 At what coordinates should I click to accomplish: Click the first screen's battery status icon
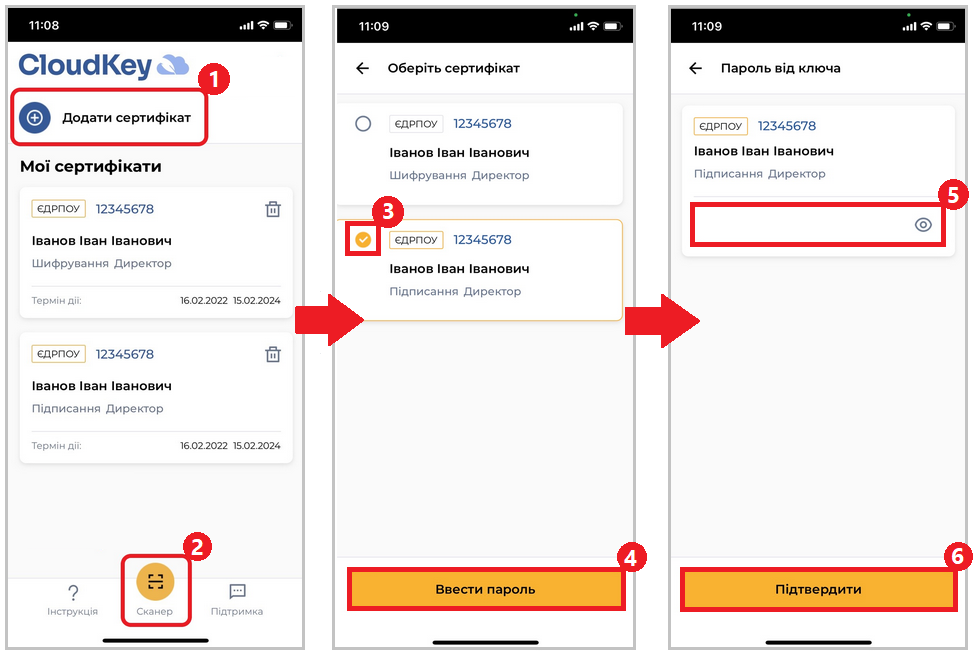pos(283,25)
